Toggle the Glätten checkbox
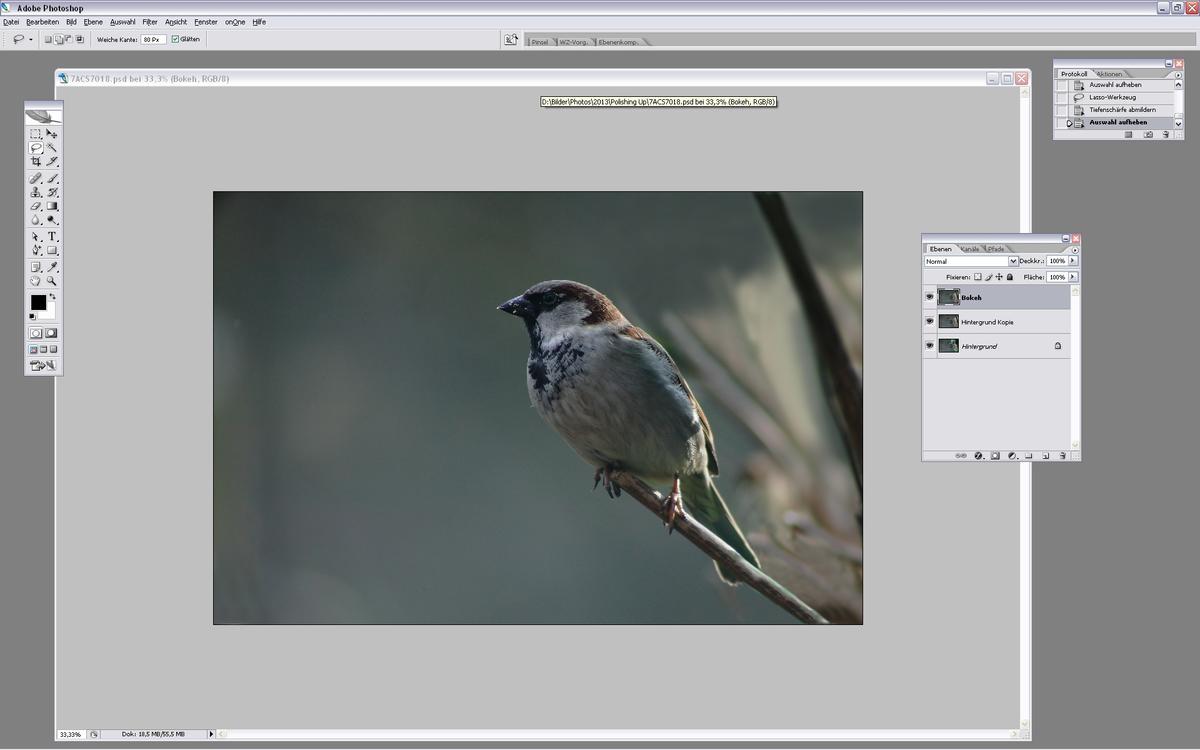Screen dimensions: 1200x750 tap(176, 39)
